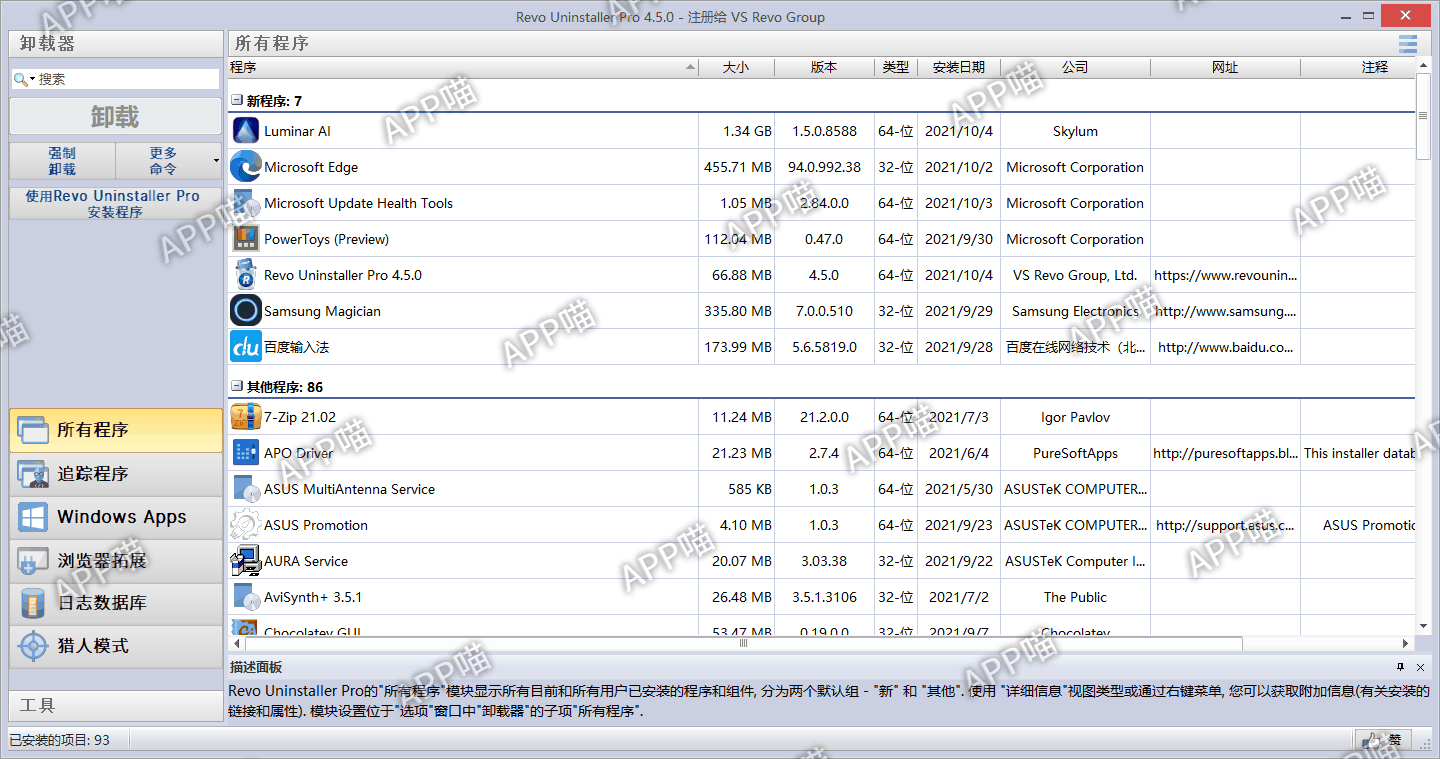Click the 卸载器 section header
The image size is (1440, 759).
point(116,44)
